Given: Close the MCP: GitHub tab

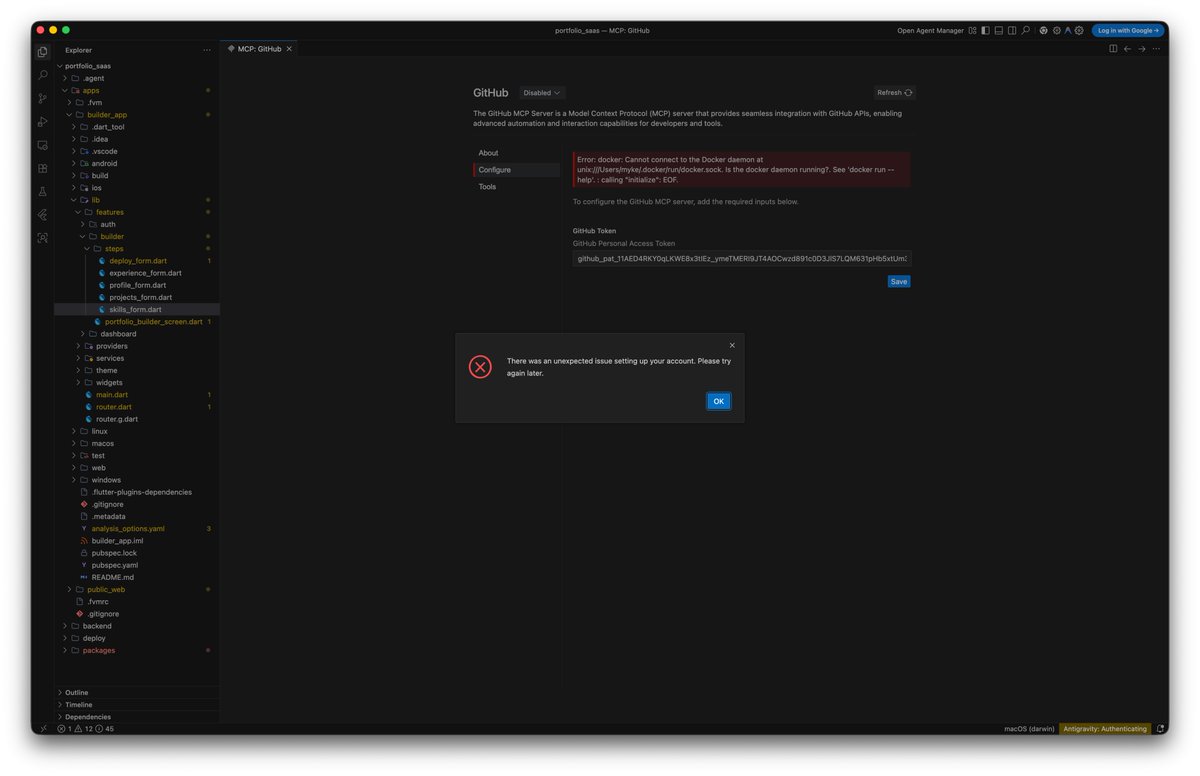Looking at the screenshot, I should [290, 48].
